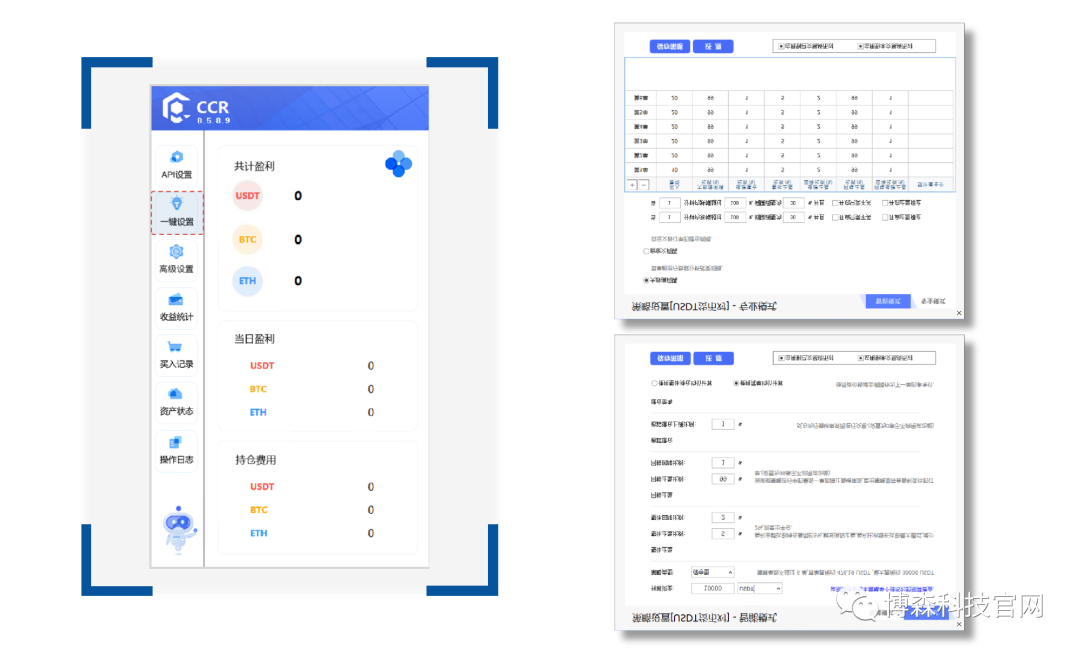Click the highlighted blue tab in upper dialog footer
The image size is (1080, 653).
click(x=888, y=300)
